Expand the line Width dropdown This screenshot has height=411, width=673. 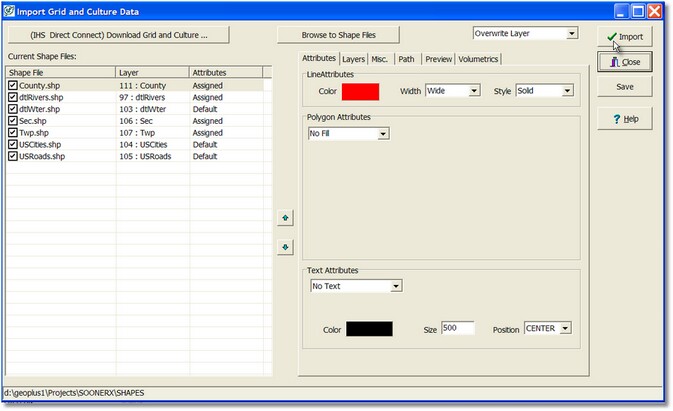click(x=452, y=91)
